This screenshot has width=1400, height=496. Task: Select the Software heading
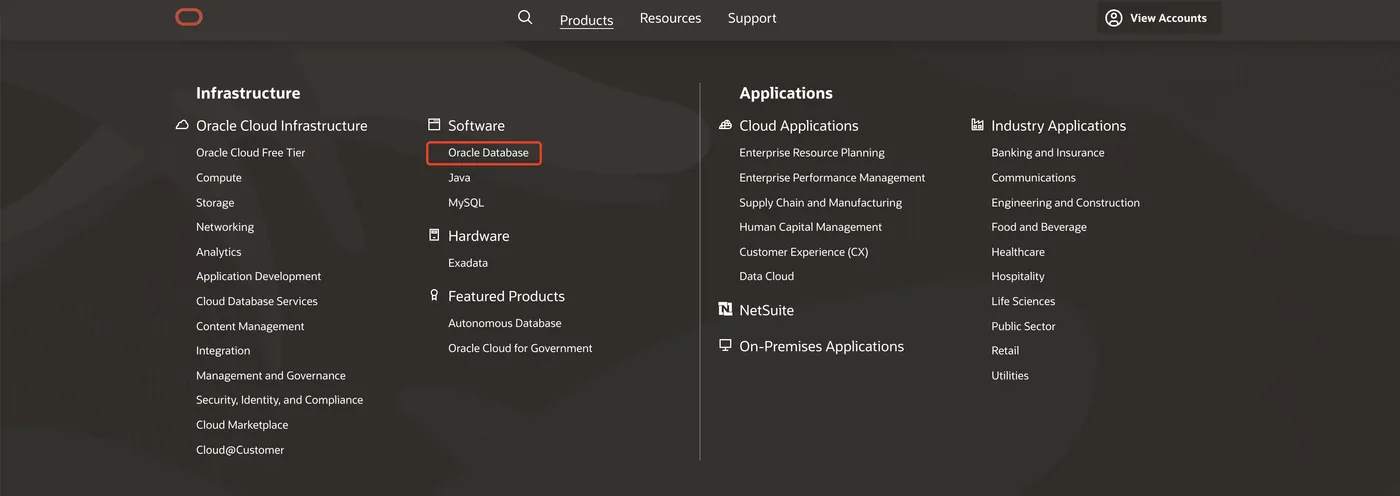pos(476,126)
